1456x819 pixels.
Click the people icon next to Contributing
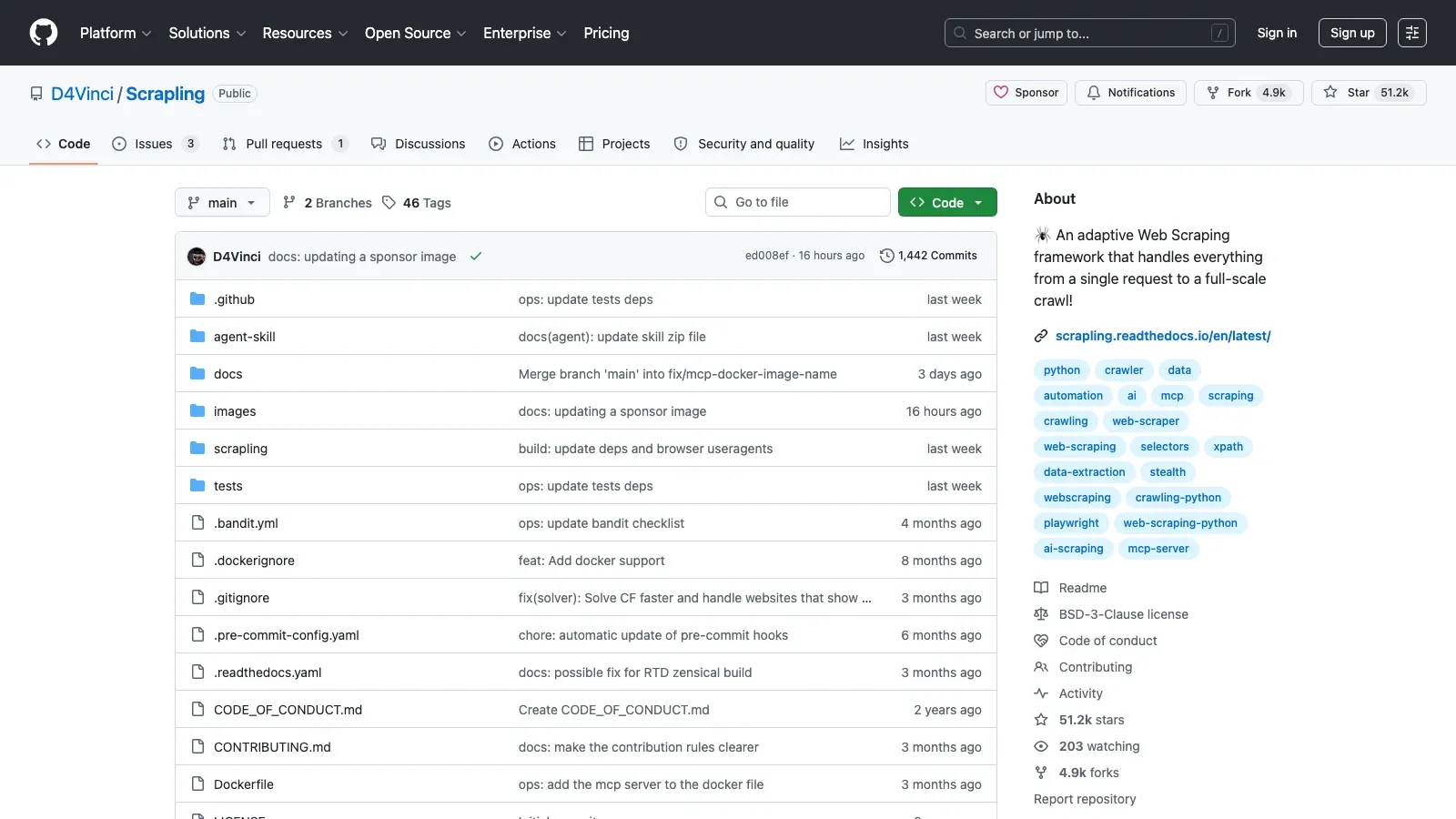coord(1041,667)
